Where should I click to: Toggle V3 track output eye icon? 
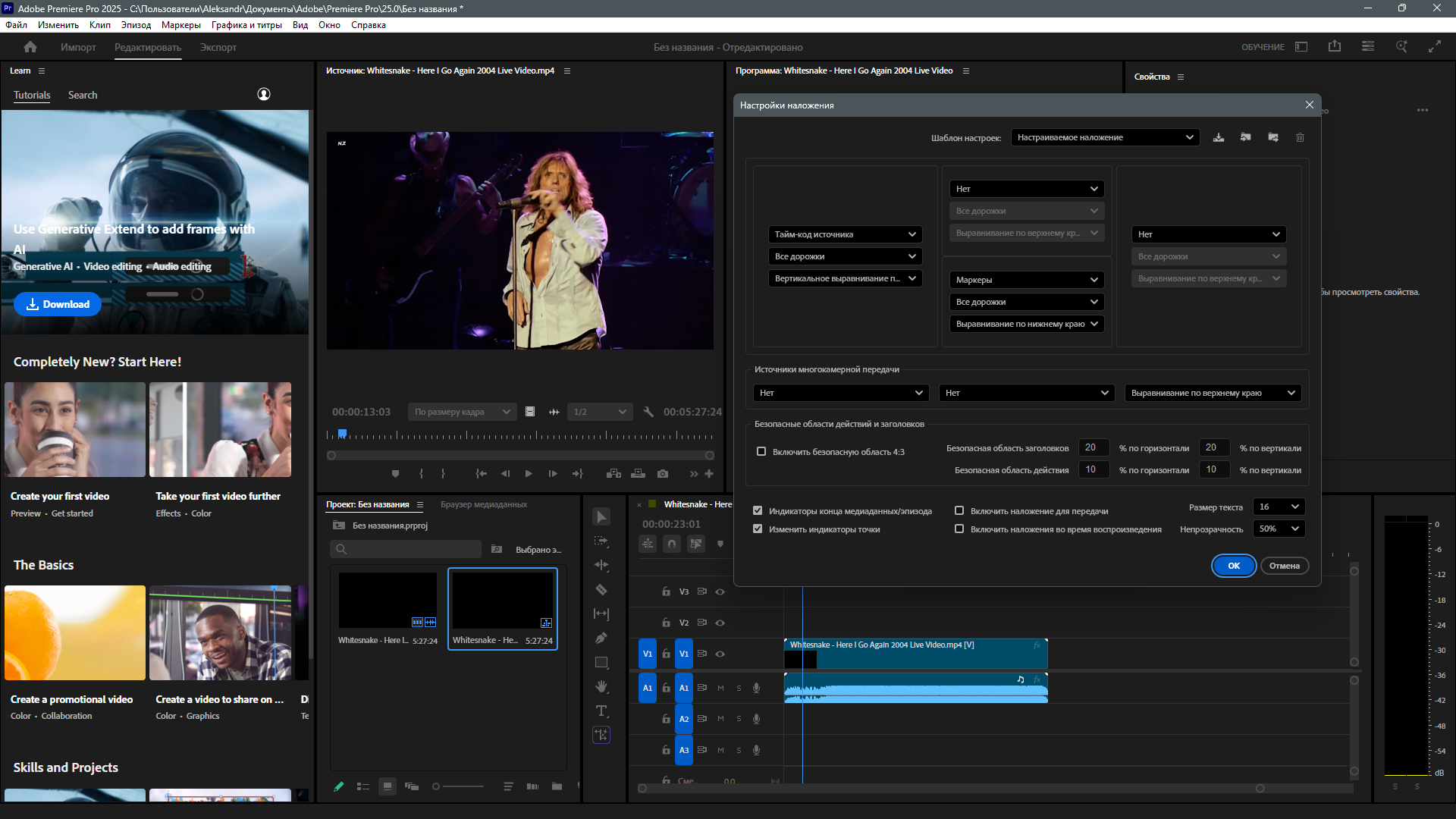pyautogui.click(x=720, y=592)
